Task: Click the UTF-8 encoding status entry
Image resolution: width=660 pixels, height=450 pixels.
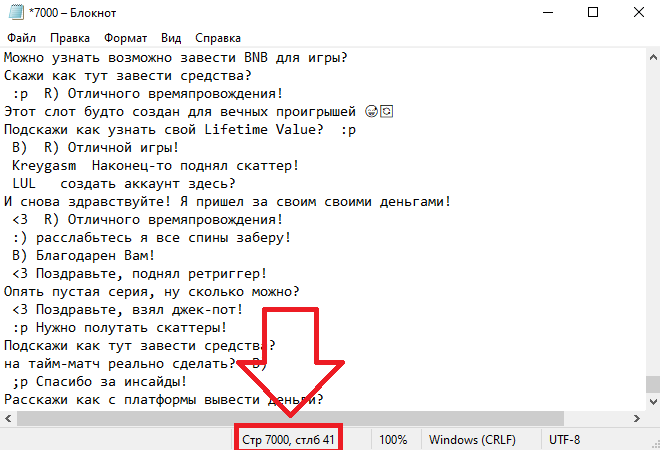Action: click(x=564, y=440)
